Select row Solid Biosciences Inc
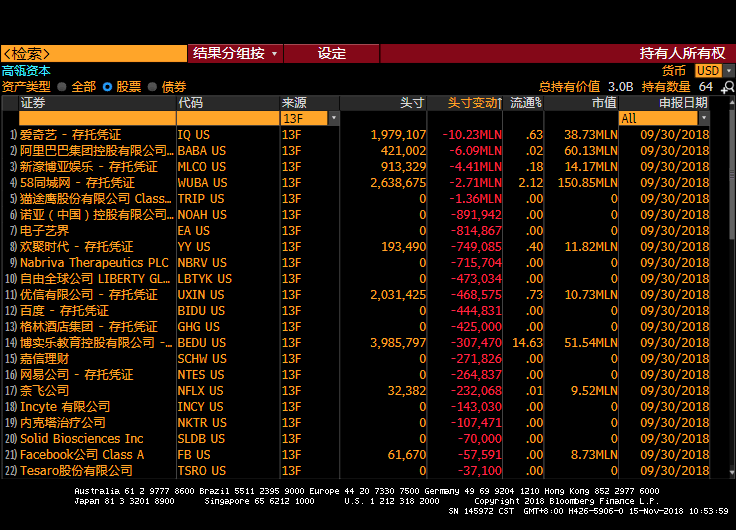Viewport: 736px width, 530px height. coord(356,438)
